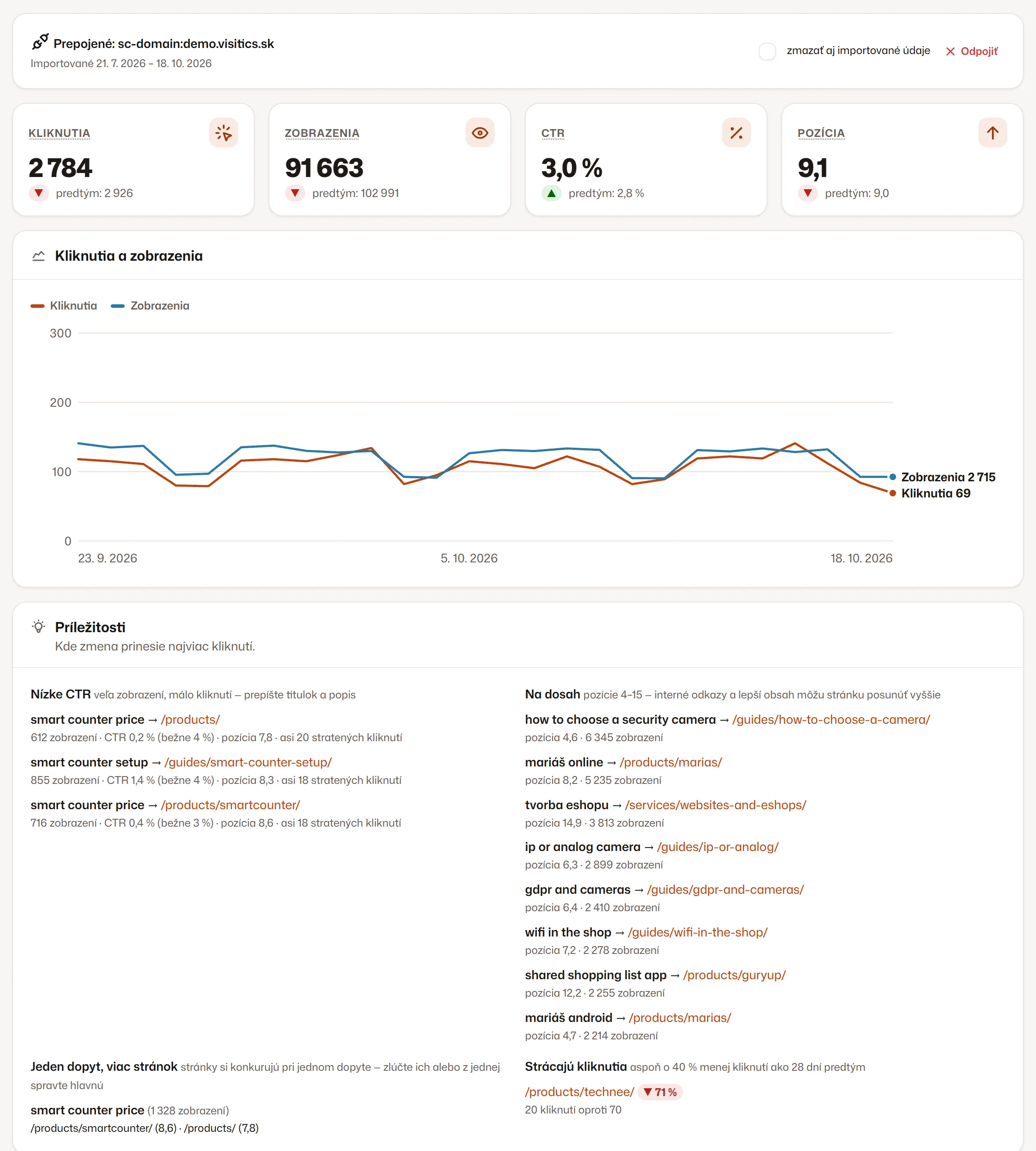Viewport: 1036px width, 1151px height.
Task: Click the green up-triangle under CTR value
Action: (551, 193)
